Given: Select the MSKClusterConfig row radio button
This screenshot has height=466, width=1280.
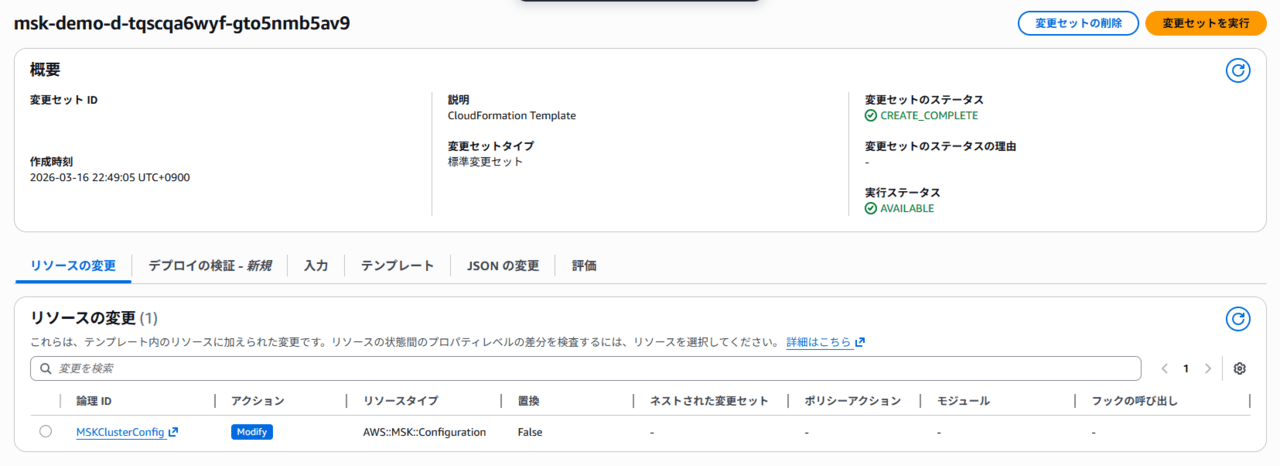Looking at the screenshot, I should [46, 432].
